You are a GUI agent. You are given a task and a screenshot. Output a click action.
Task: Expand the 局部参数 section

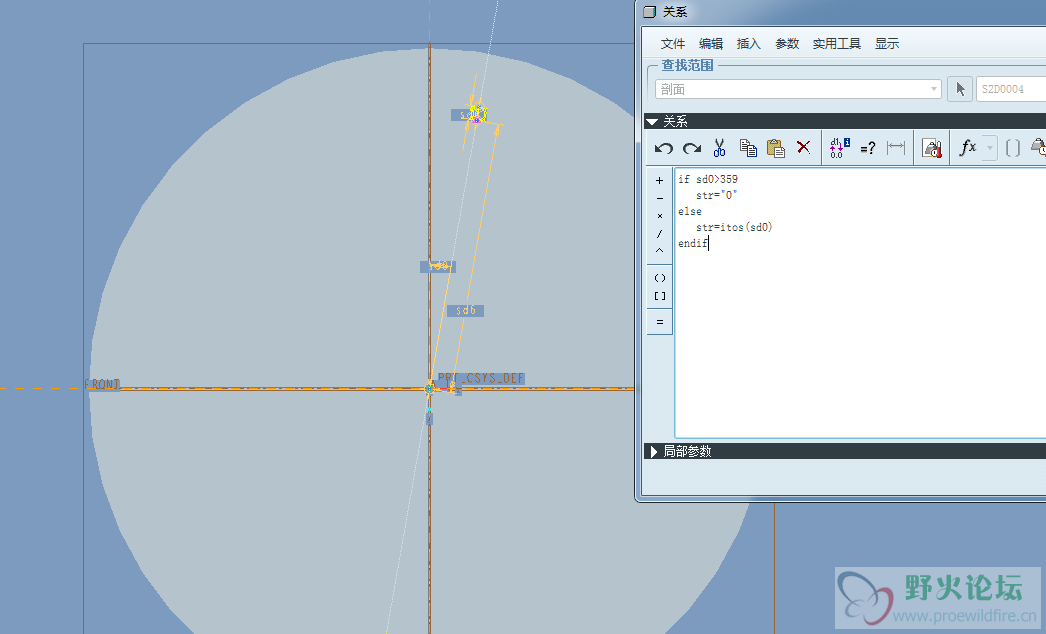(653, 451)
